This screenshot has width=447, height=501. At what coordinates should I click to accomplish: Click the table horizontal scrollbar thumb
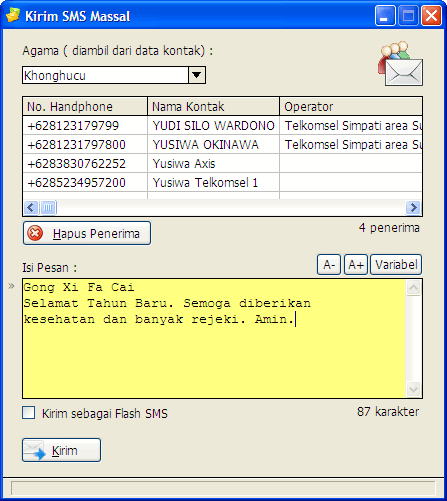tap(48, 207)
